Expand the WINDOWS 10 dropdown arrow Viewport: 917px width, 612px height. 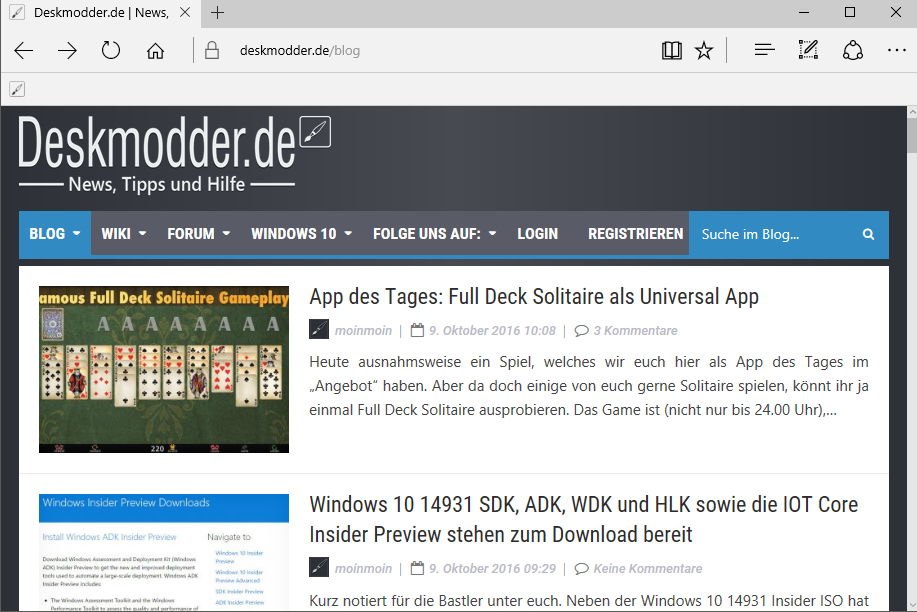click(348, 233)
